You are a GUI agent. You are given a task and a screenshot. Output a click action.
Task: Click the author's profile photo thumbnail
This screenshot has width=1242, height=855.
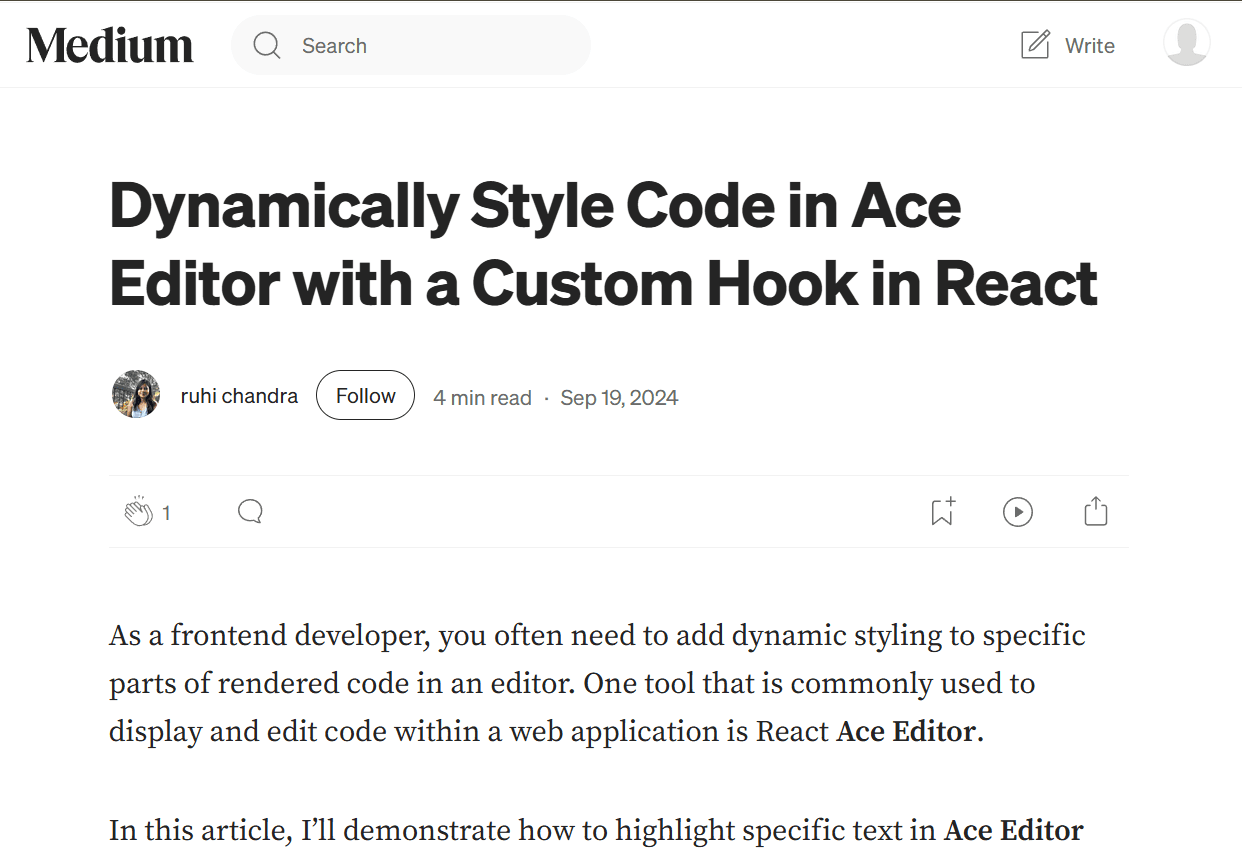click(x=136, y=394)
